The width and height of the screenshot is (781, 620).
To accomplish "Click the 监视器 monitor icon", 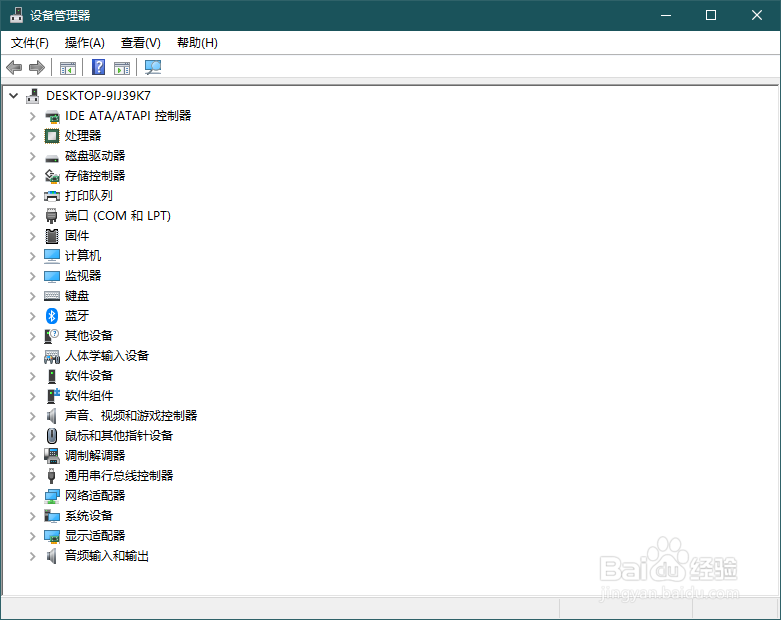I will tap(52, 276).
